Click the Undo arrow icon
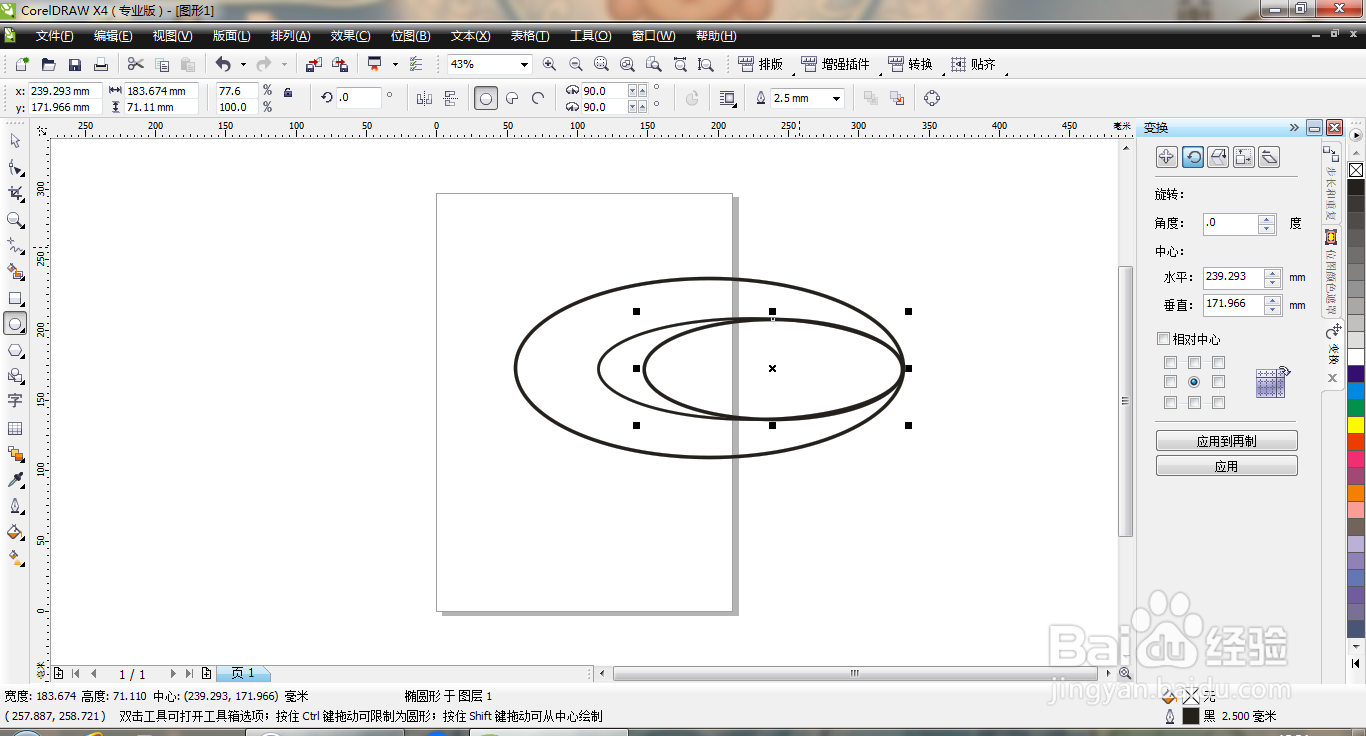 click(x=223, y=64)
